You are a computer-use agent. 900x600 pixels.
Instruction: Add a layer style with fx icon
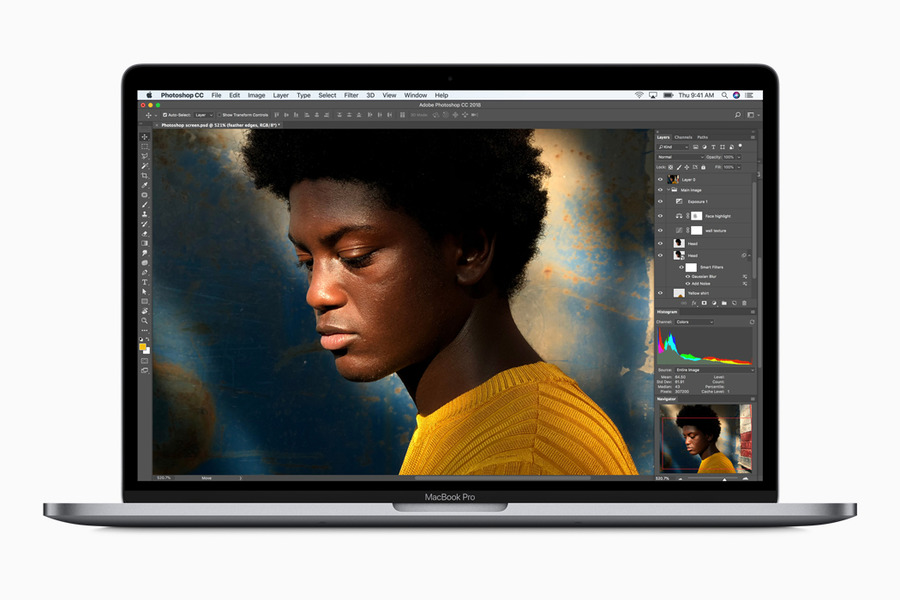693,303
